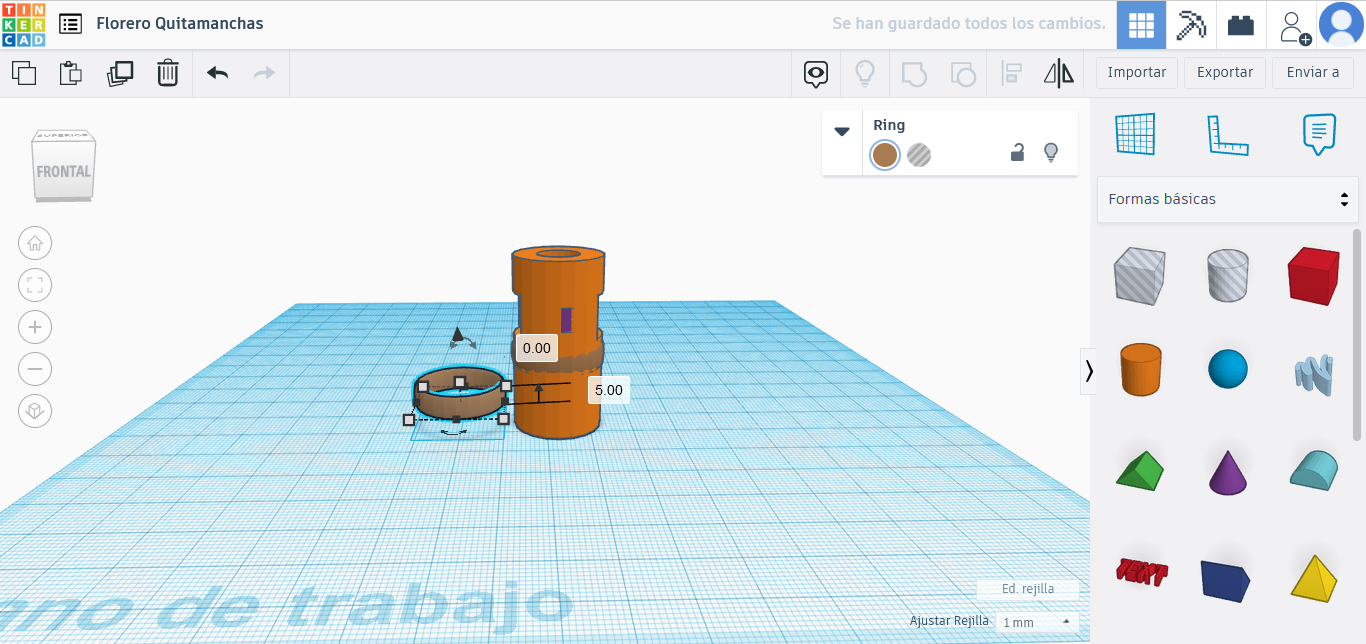
Task: Select the yellow Pyramid shape
Action: [1313, 577]
